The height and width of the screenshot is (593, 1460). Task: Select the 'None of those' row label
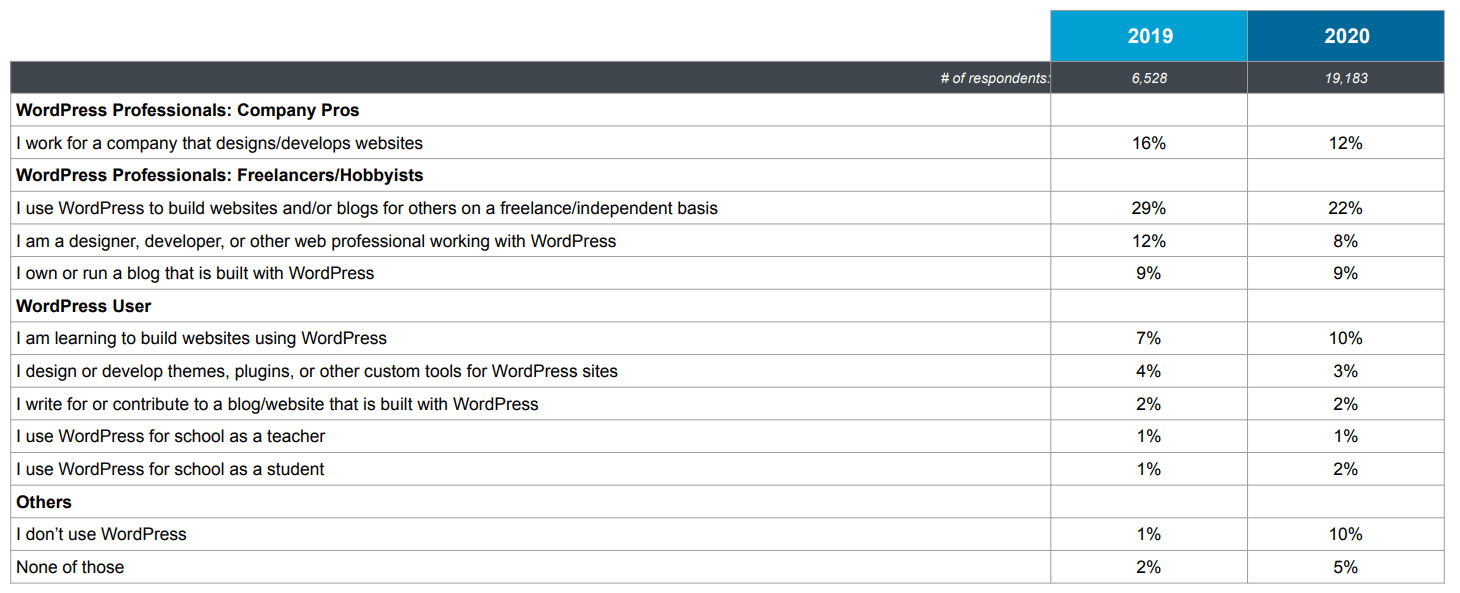[70, 567]
